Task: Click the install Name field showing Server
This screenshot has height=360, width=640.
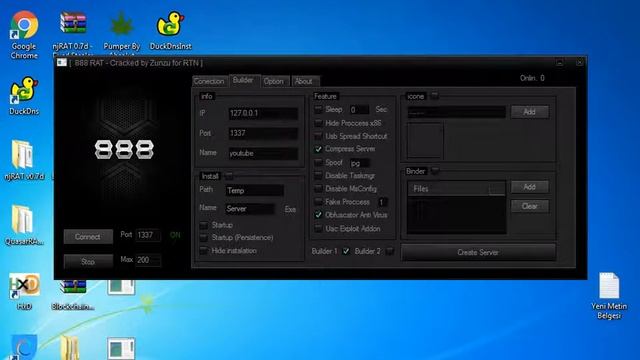Action: (249, 209)
